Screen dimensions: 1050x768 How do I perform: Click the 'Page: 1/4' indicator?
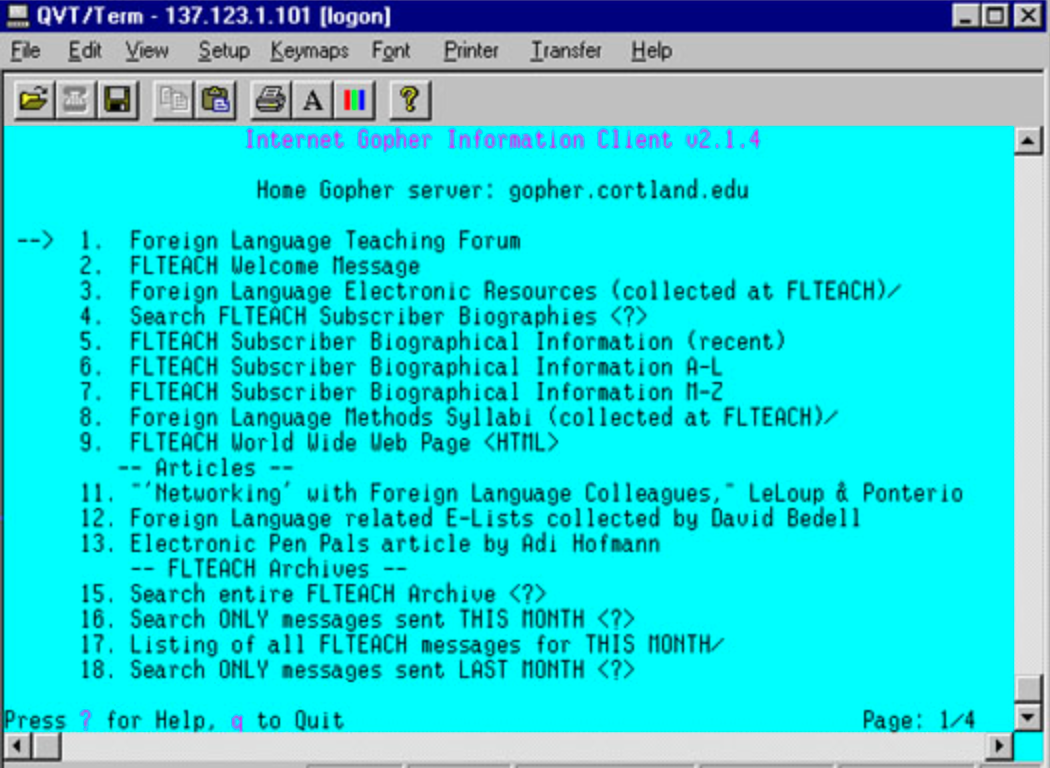(x=919, y=720)
